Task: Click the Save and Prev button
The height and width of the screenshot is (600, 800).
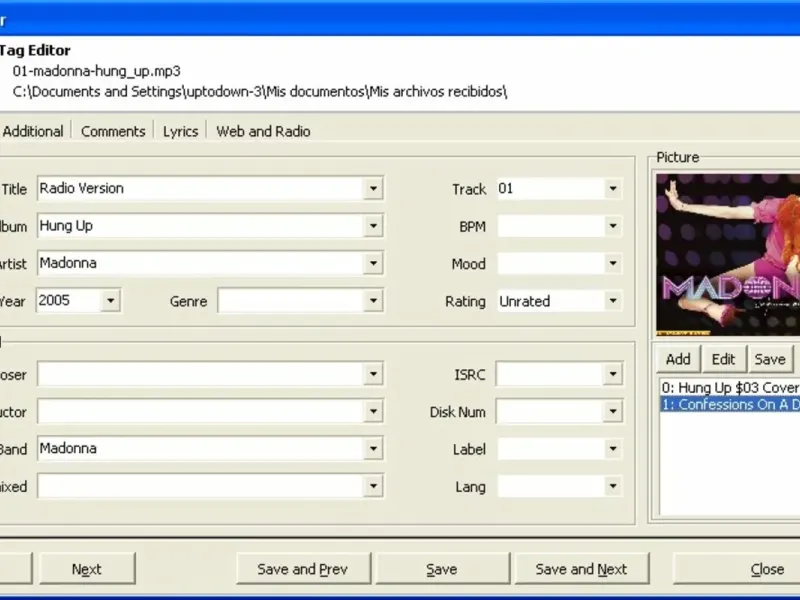Action: [303, 569]
